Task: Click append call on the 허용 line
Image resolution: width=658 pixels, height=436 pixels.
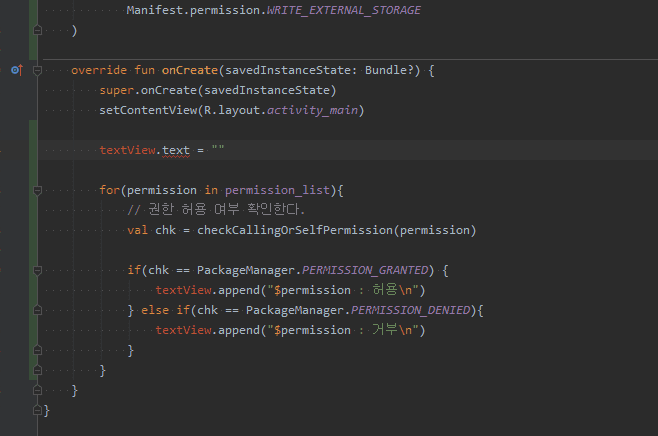Action: pos(238,290)
